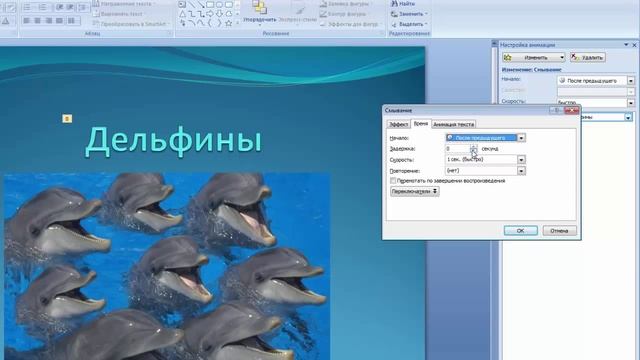
Task: Click the dialog help question button
Action: (x=557, y=110)
